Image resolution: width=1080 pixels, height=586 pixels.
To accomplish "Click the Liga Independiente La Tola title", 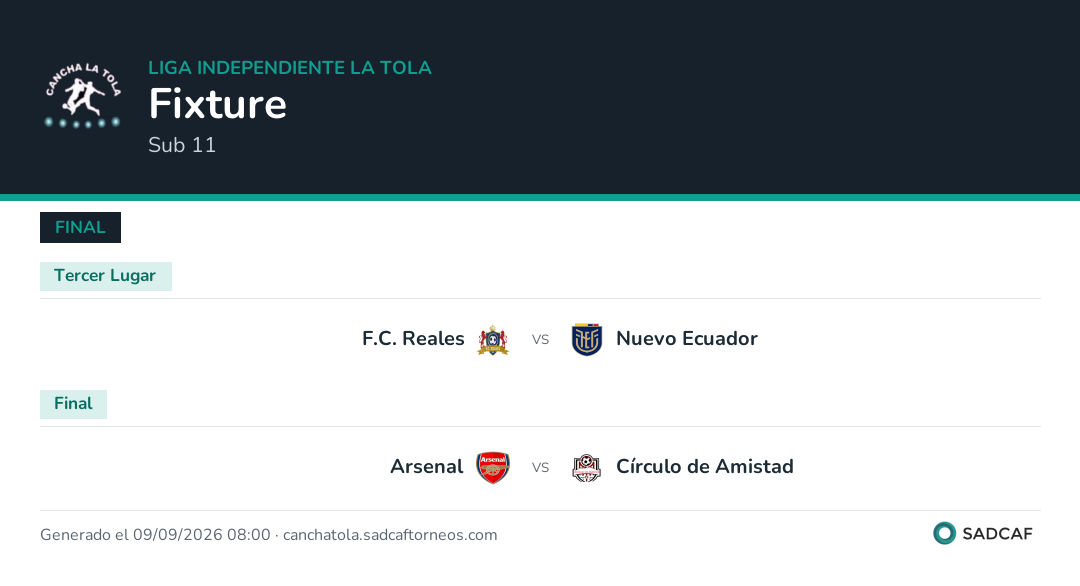I will (290, 67).
